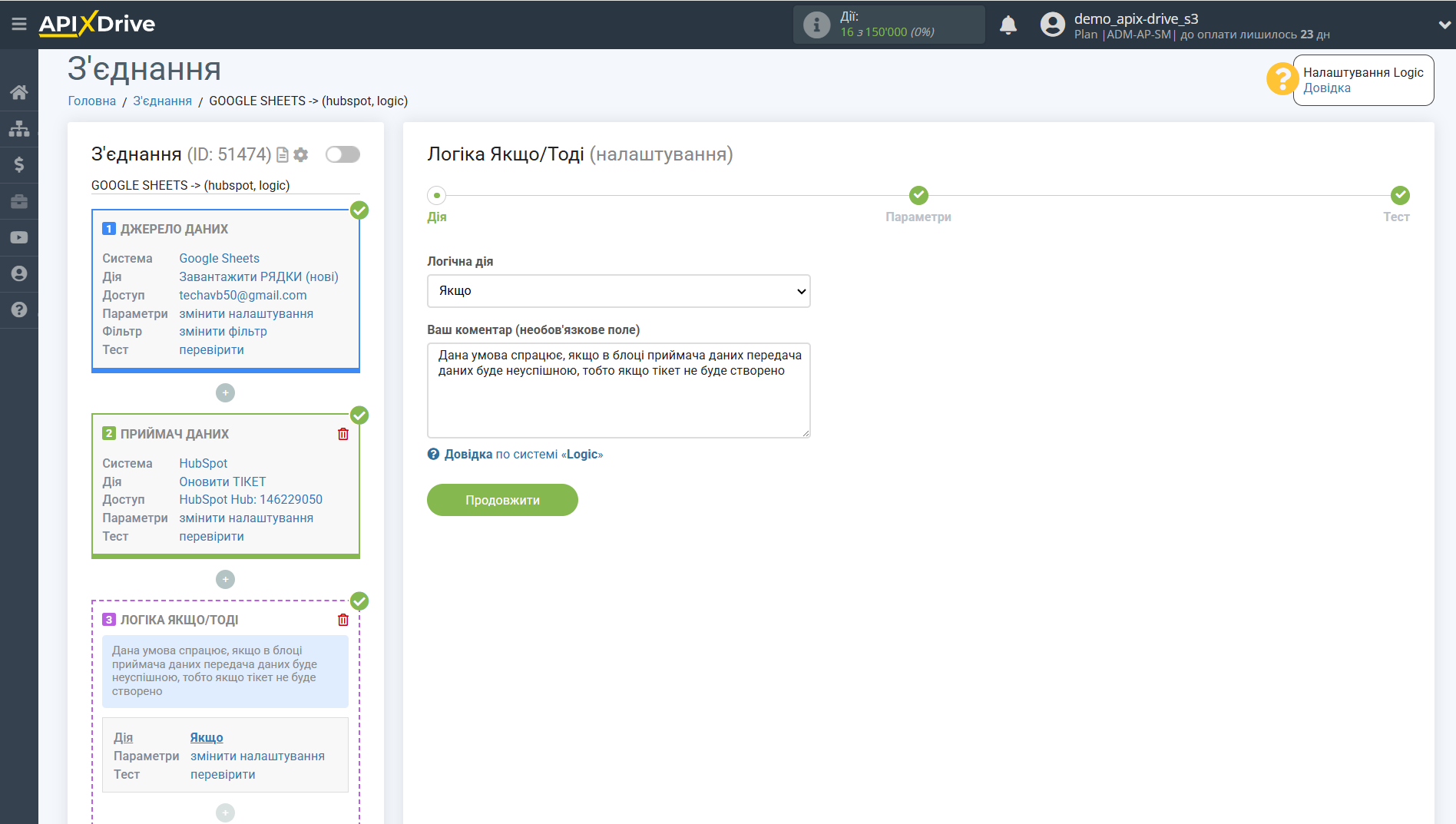Click the yellow question mark help icon
This screenshot has height=824, width=1456.
[x=1282, y=79]
